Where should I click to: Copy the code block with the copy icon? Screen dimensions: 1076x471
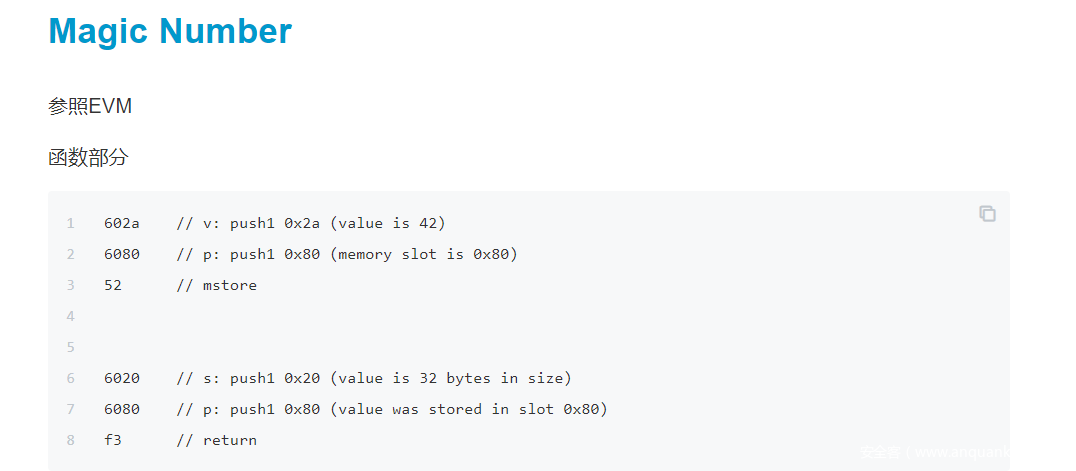click(x=987, y=214)
